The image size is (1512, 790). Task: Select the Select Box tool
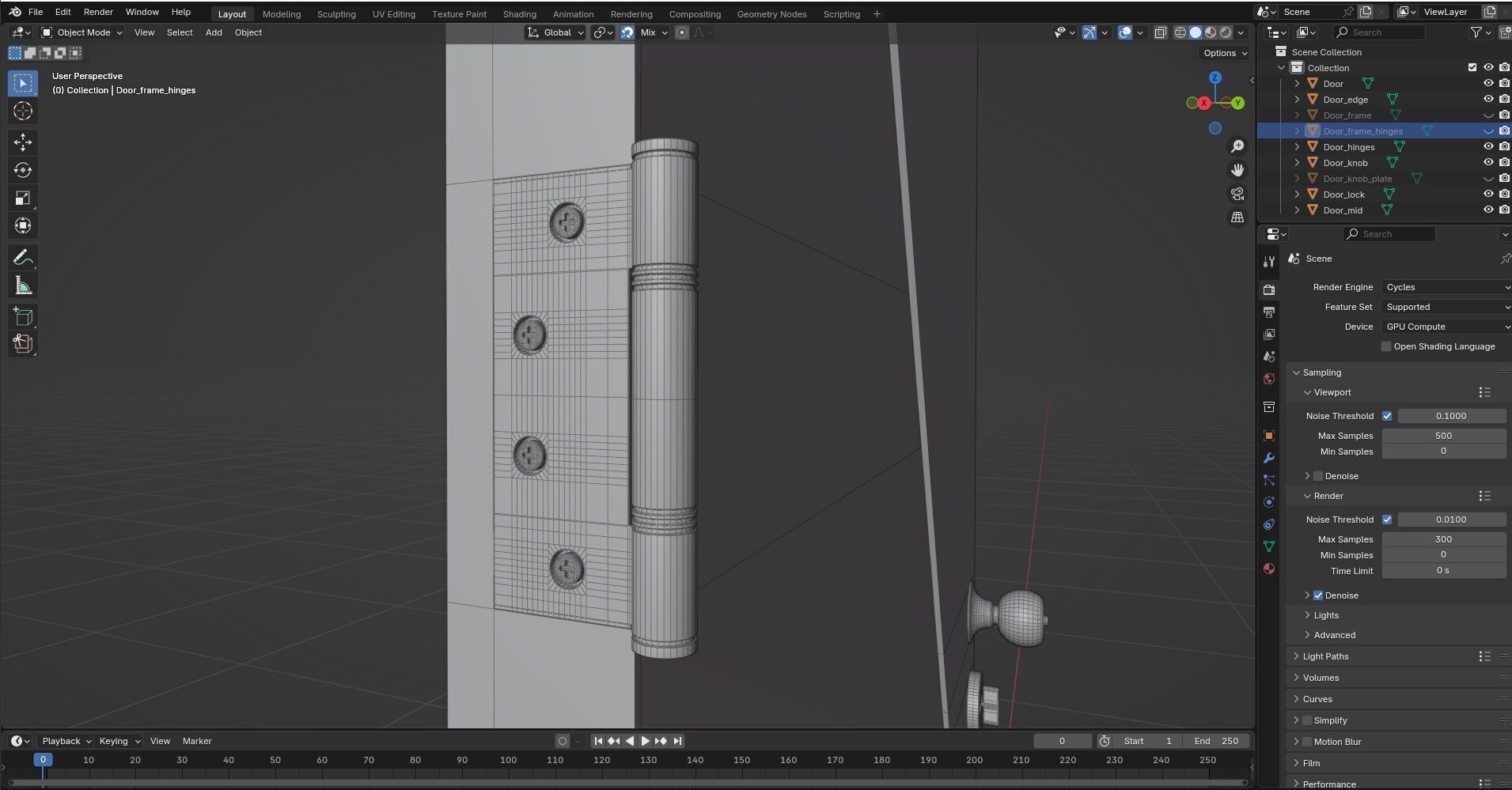pyautogui.click(x=22, y=83)
